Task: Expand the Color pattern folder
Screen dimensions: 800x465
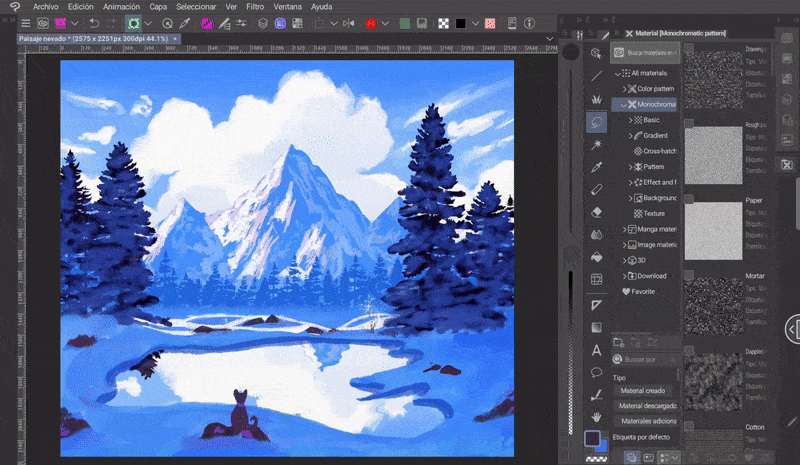Action: pos(624,89)
